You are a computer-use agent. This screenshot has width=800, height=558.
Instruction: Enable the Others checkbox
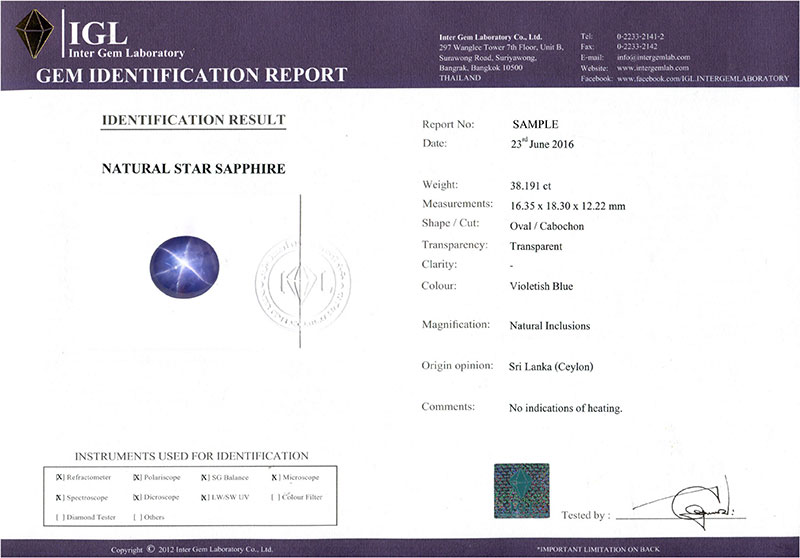pos(137,517)
